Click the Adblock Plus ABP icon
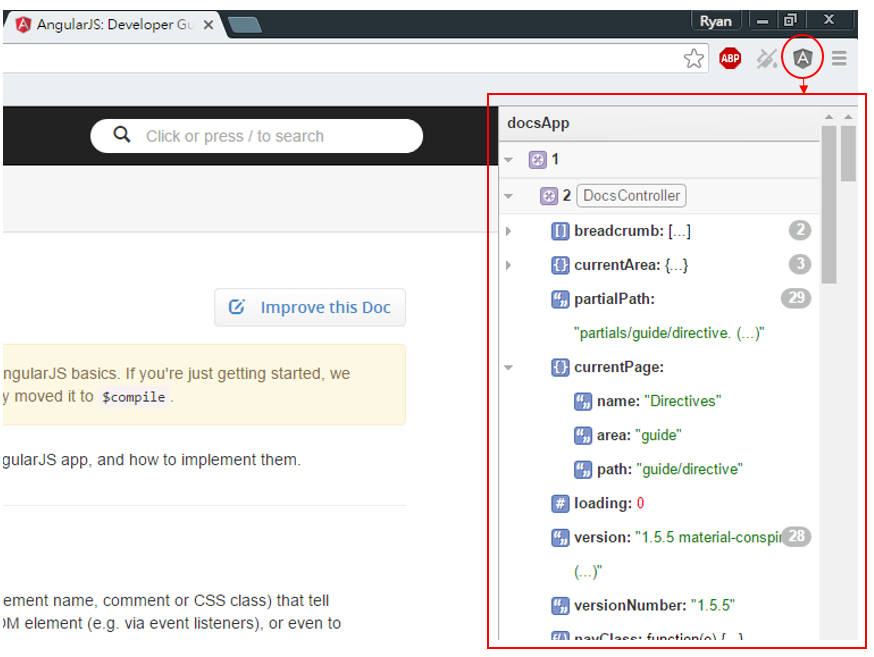Screen dimensions: 874x657 730,58
